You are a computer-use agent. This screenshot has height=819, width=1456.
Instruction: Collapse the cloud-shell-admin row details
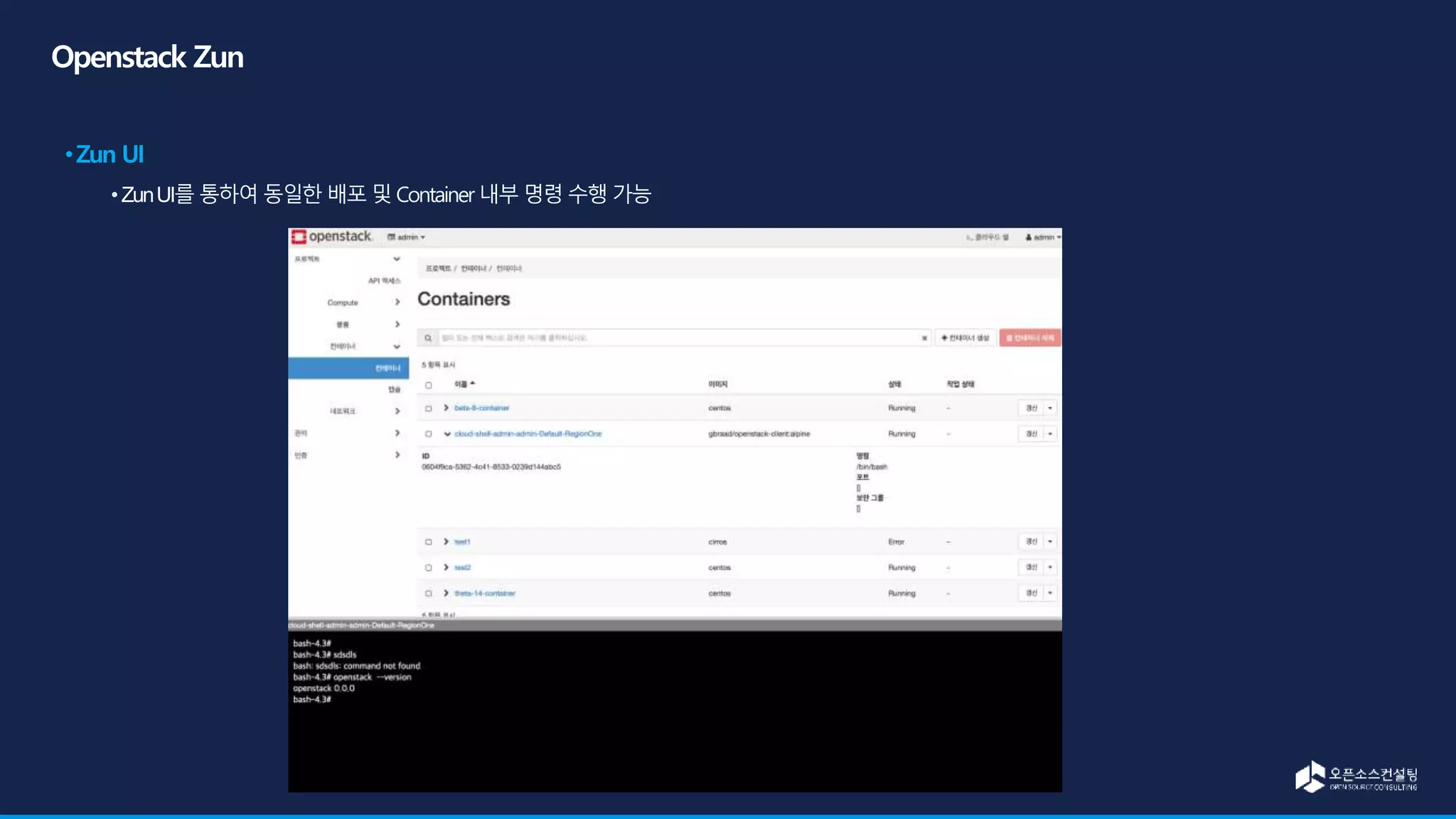pos(446,434)
